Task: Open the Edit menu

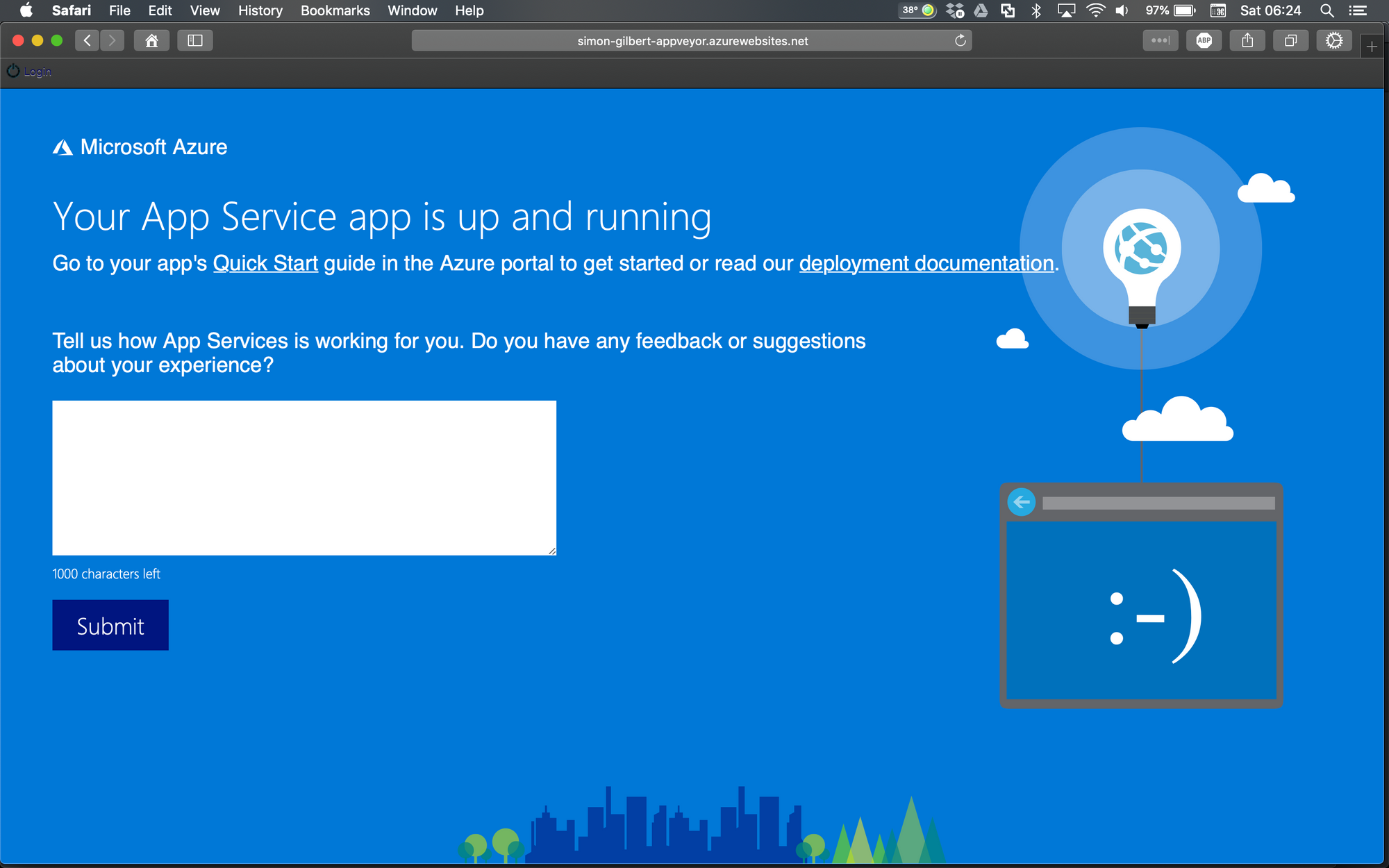Action: 160,10
